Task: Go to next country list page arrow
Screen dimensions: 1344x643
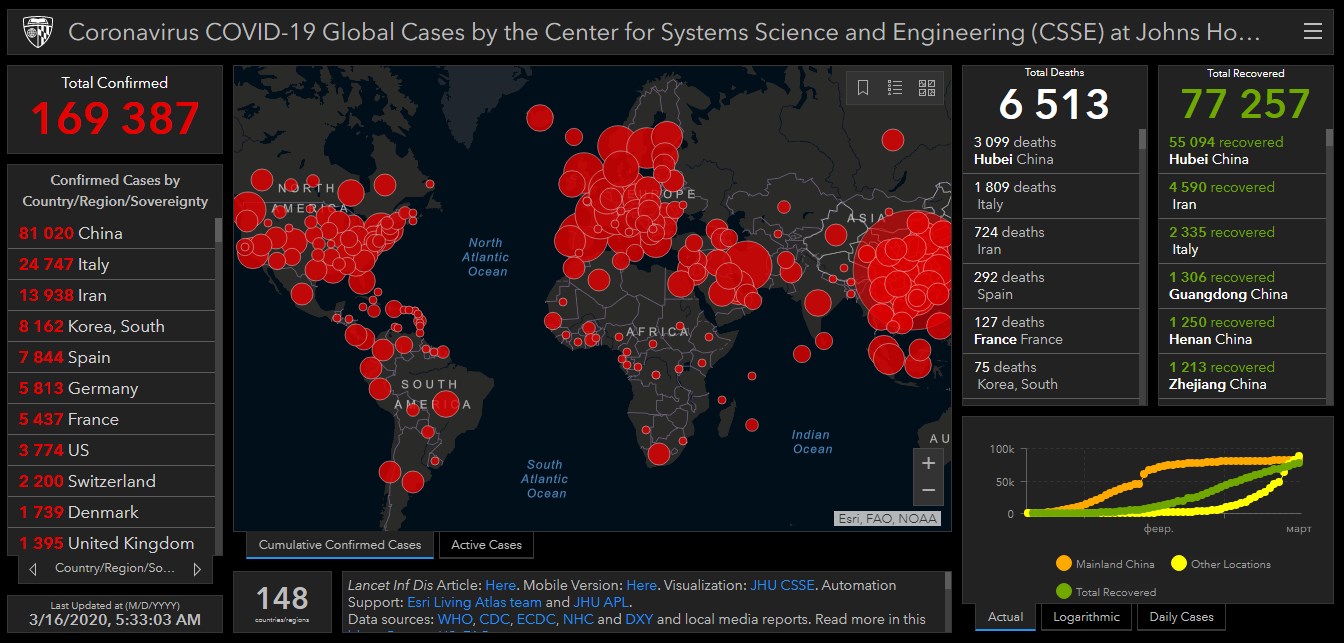Action: pyautogui.click(x=197, y=569)
